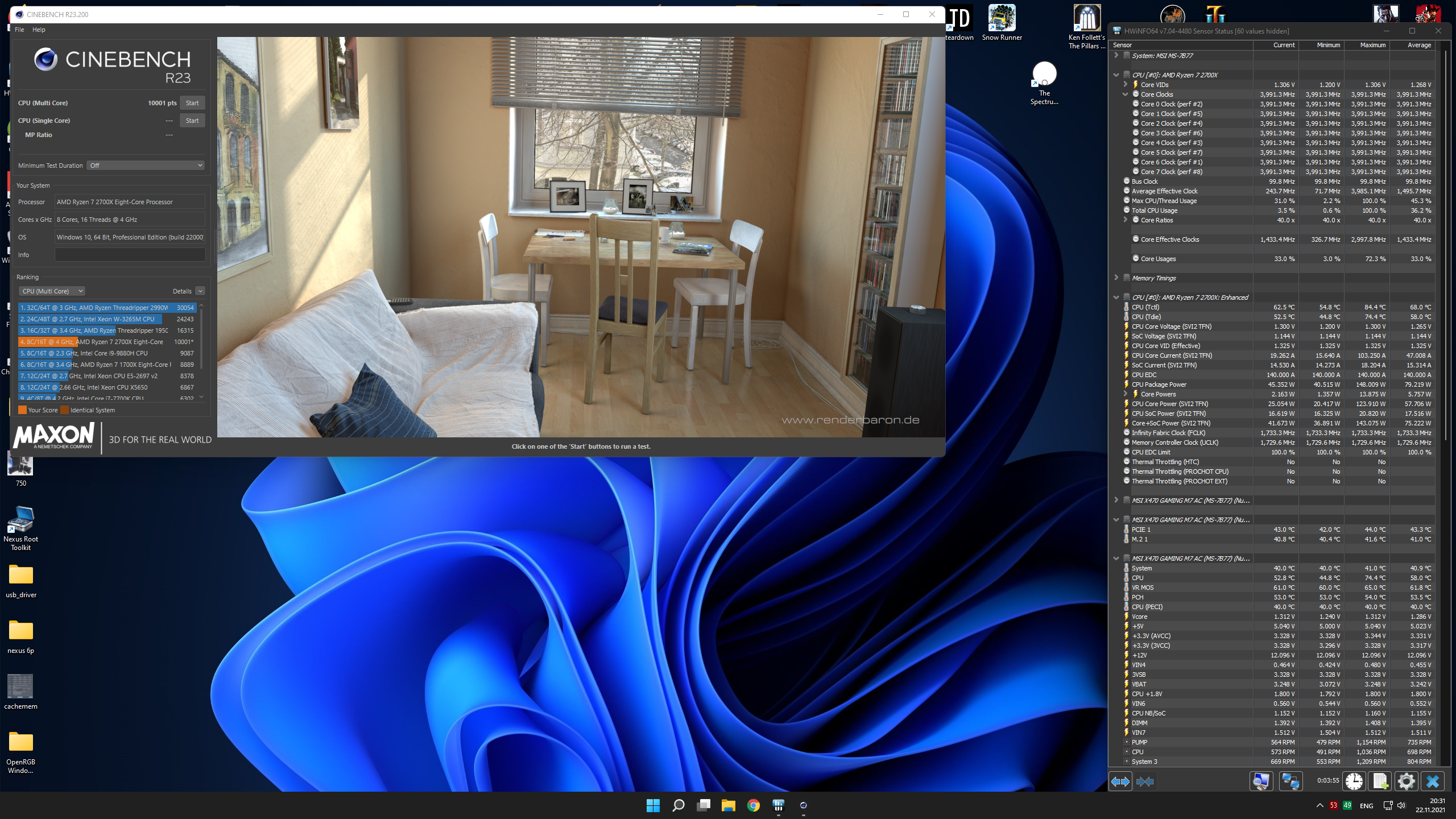The width and height of the screenshot is (1456, 819).
Task: Click the HWiNFO expand columns arrows icon
Action: (1120, 781)
